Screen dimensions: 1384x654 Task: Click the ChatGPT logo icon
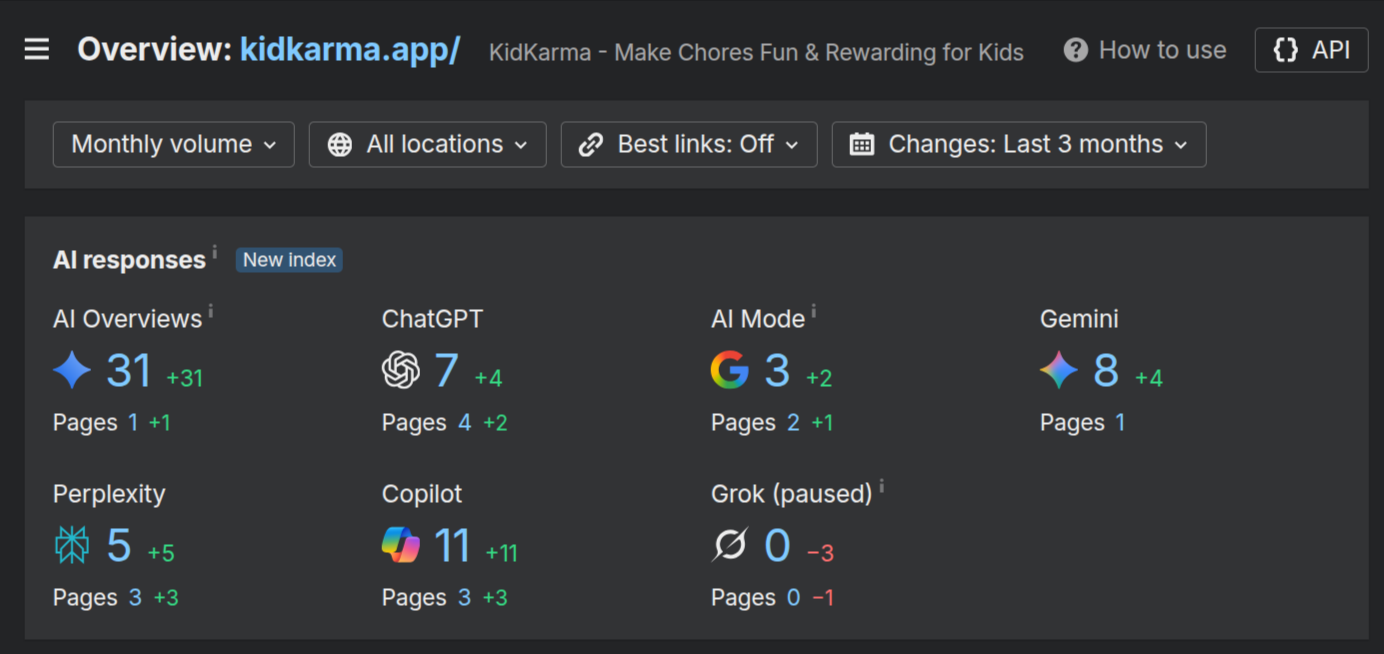(x=401, y=371)
